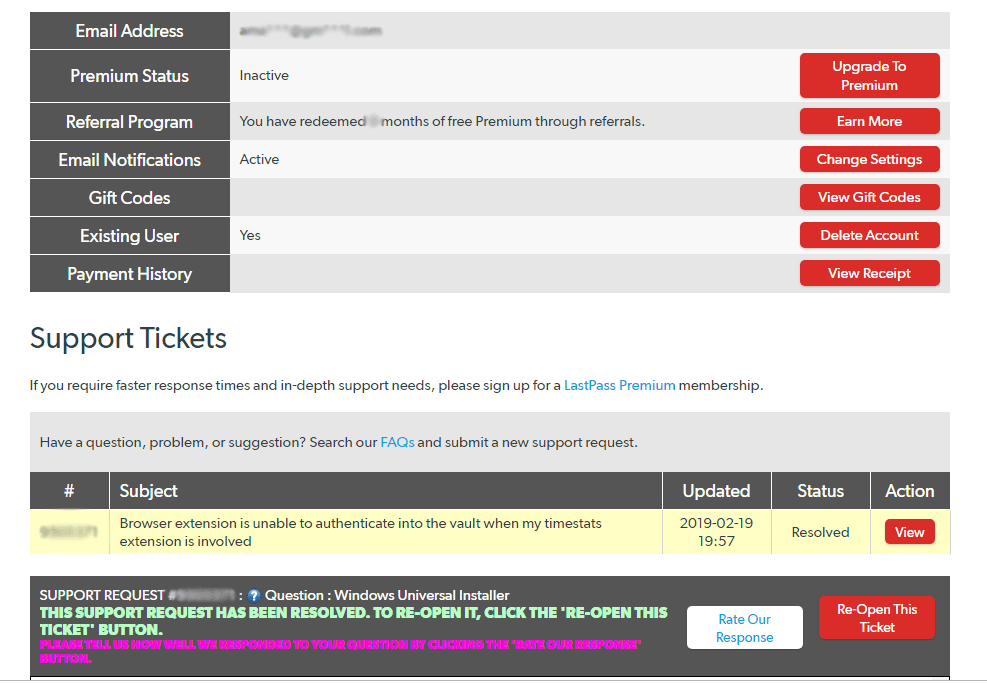Click the Premium Status row label
This screenshot has width=987, height=683.
[x=130, y=76]
